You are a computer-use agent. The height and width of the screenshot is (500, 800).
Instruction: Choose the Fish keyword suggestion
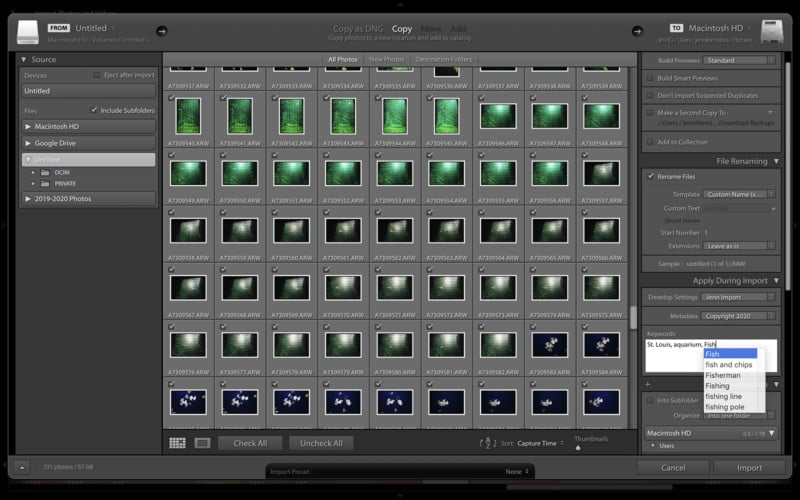(730, 354)
